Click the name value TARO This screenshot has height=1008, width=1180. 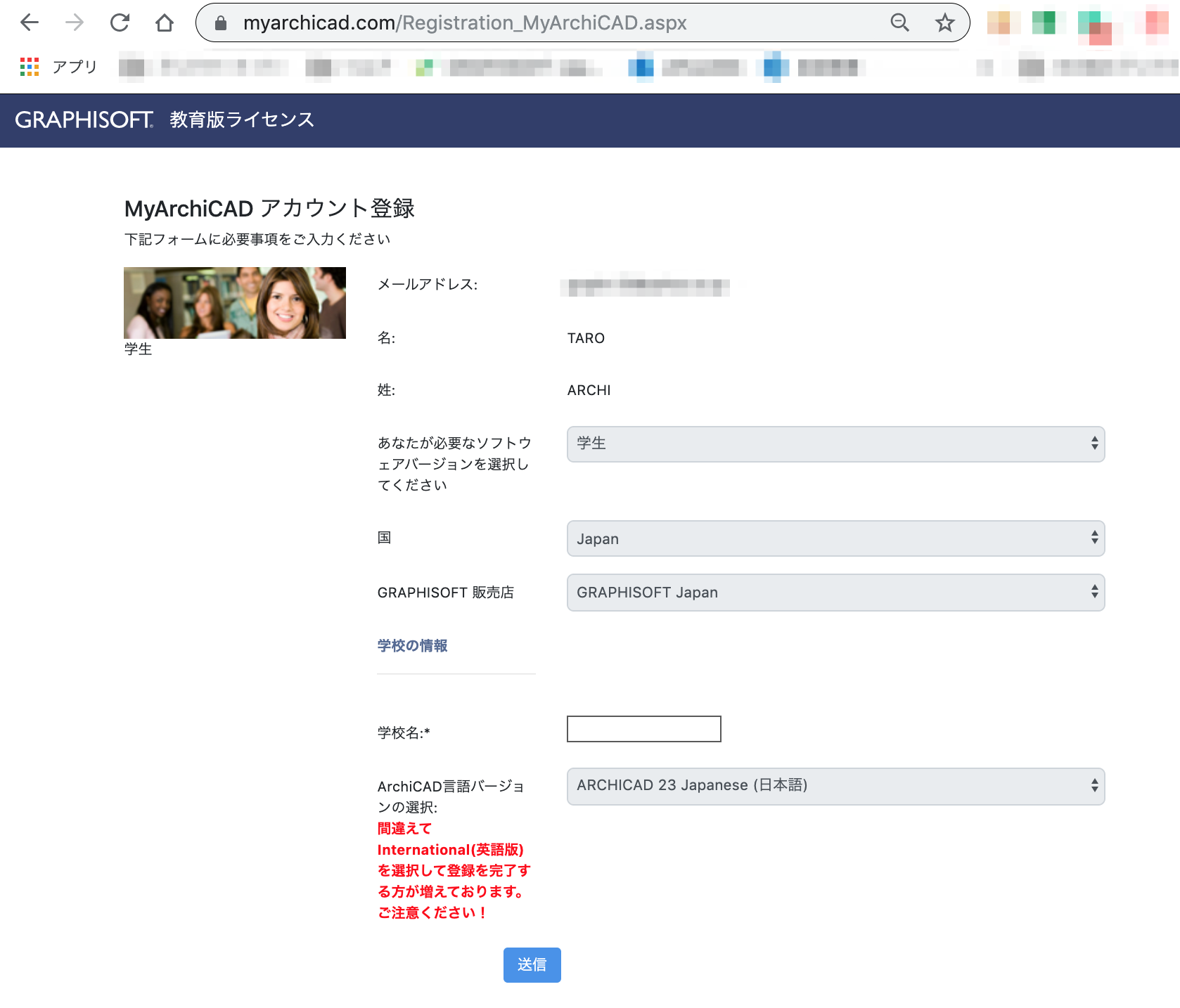[586, 338]
